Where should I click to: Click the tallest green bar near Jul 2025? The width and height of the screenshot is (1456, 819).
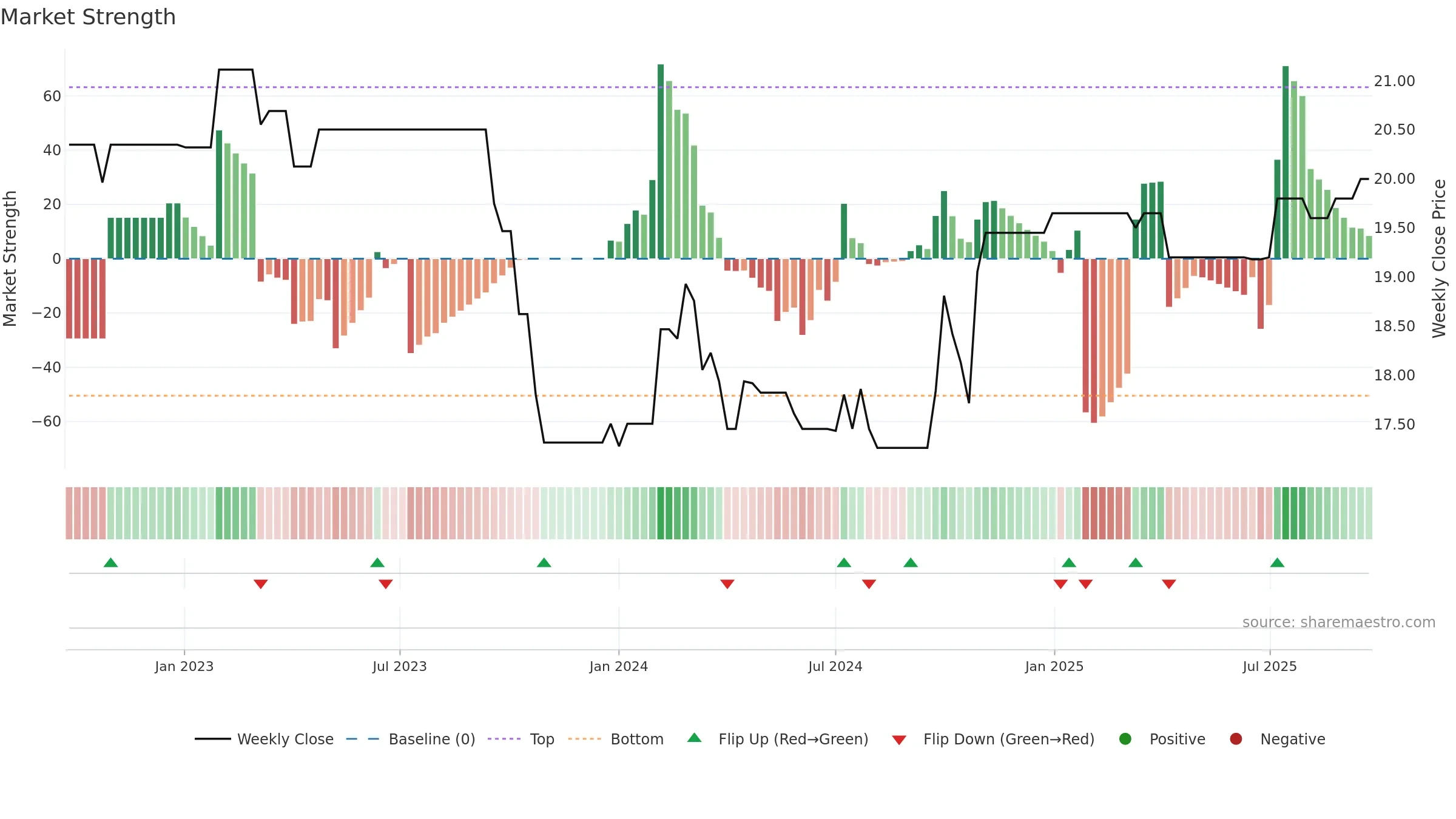tap(1286, 162)
